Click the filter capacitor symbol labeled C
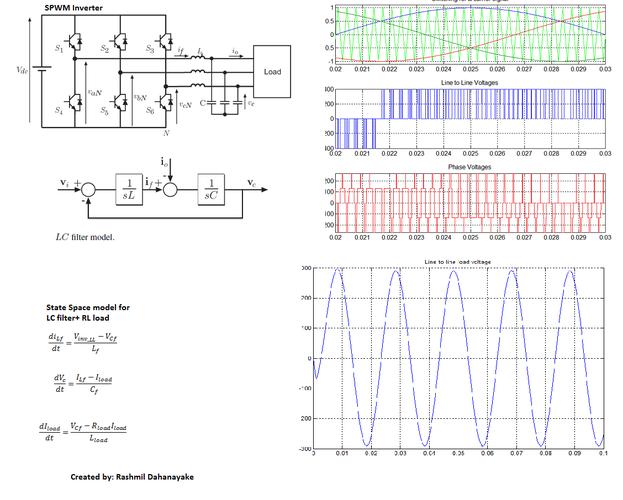The height and width of the screenshot is (500, 623). point(211,103)
